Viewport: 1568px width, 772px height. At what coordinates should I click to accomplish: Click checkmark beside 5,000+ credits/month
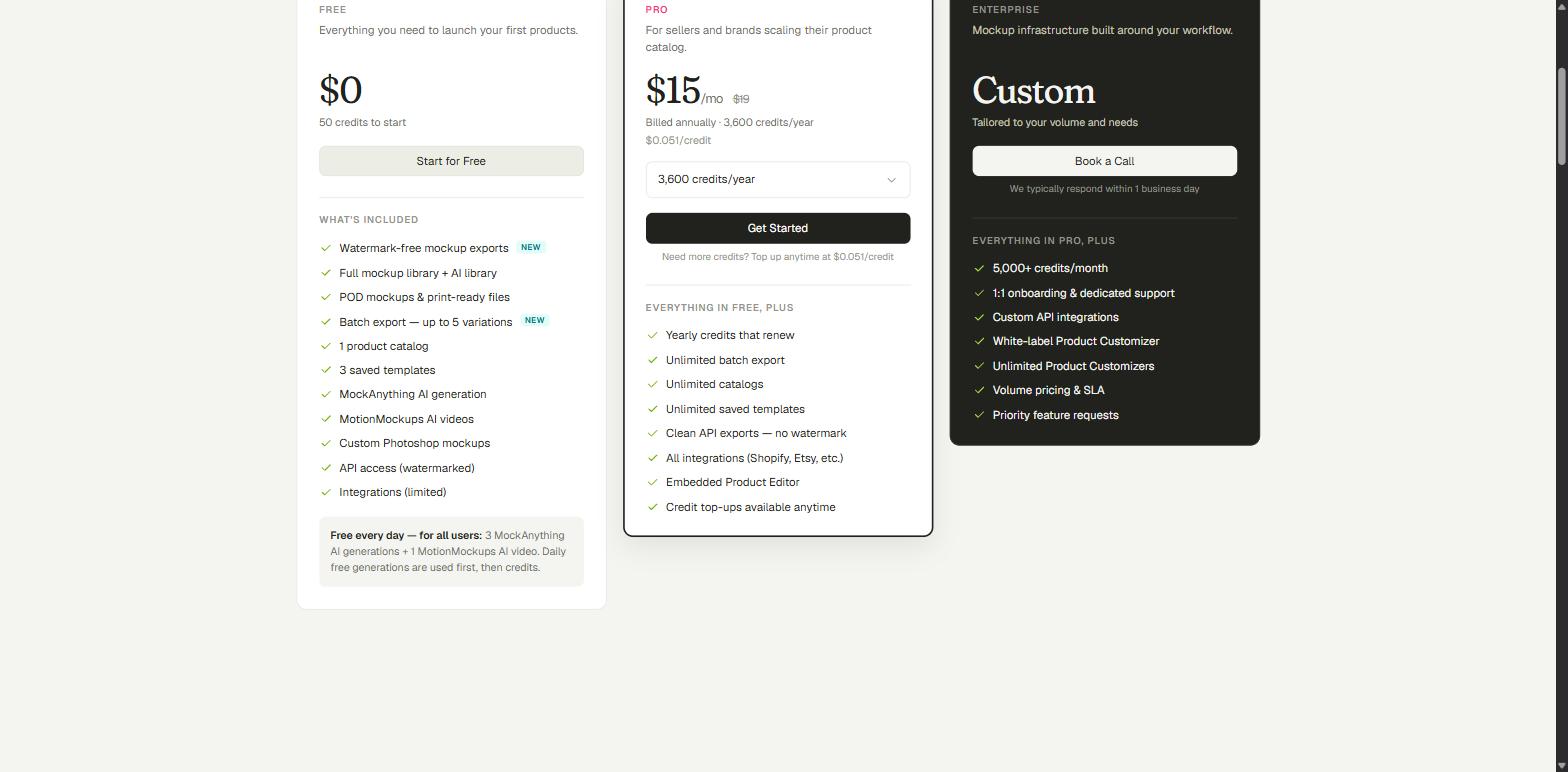pos(979,268)
